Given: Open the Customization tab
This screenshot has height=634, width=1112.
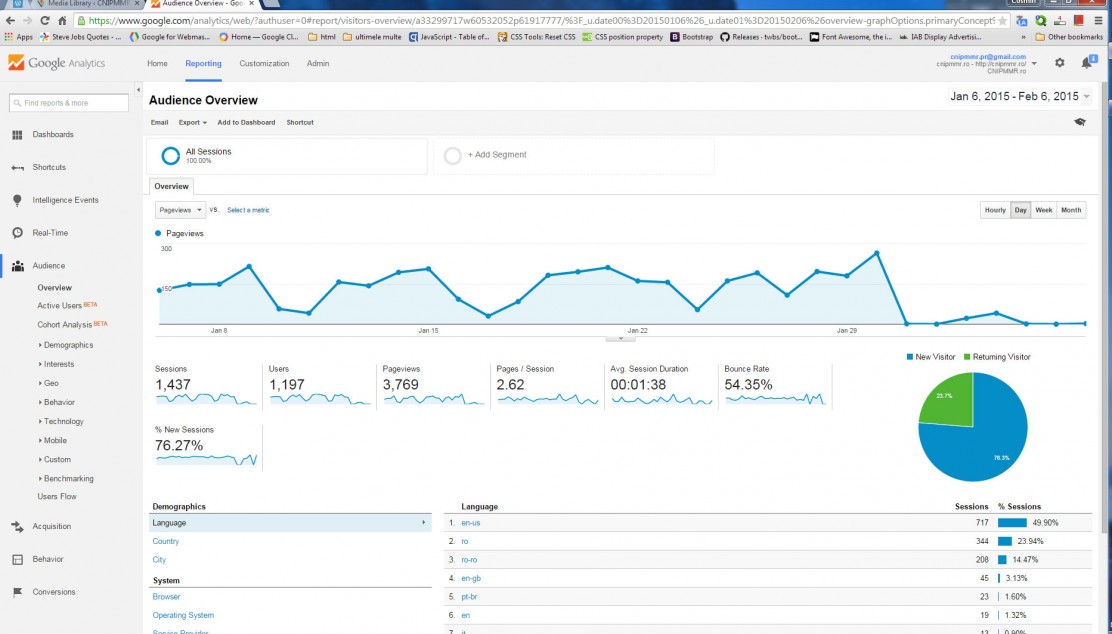Looking at the screenshot, I should point(264,63).
